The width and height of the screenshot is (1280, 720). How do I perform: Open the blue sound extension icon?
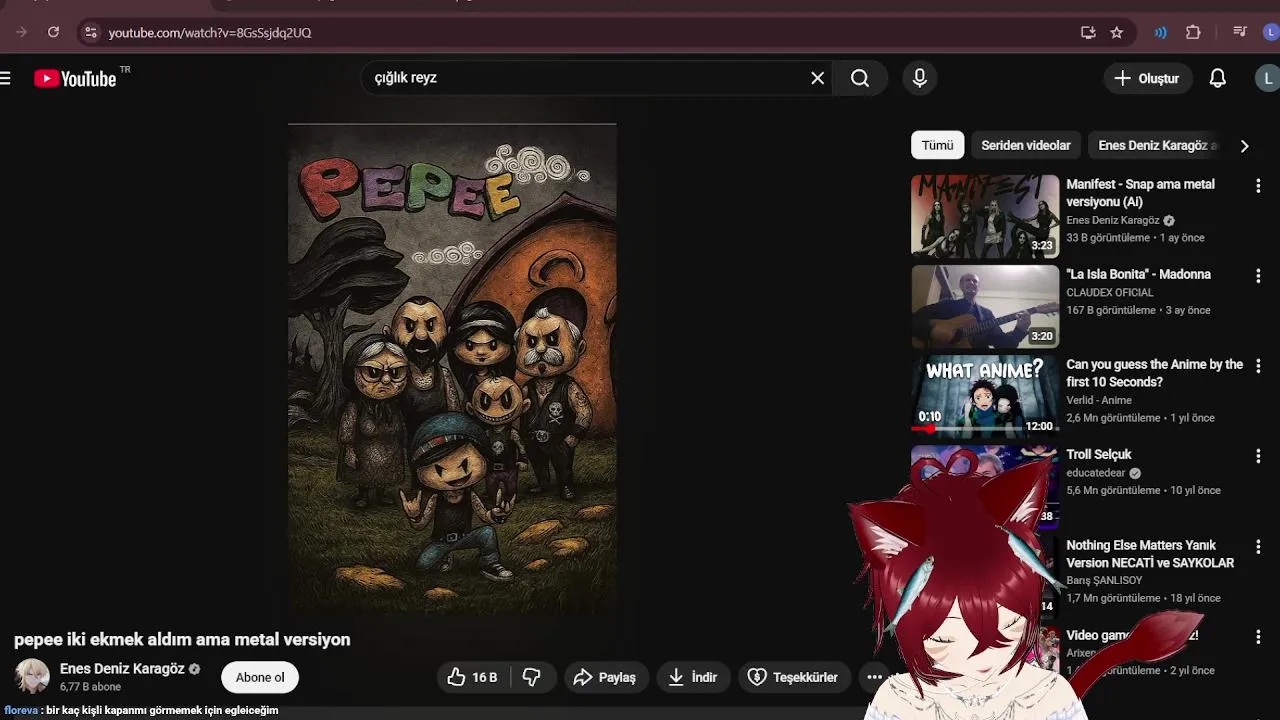(x=1160, y=32)
